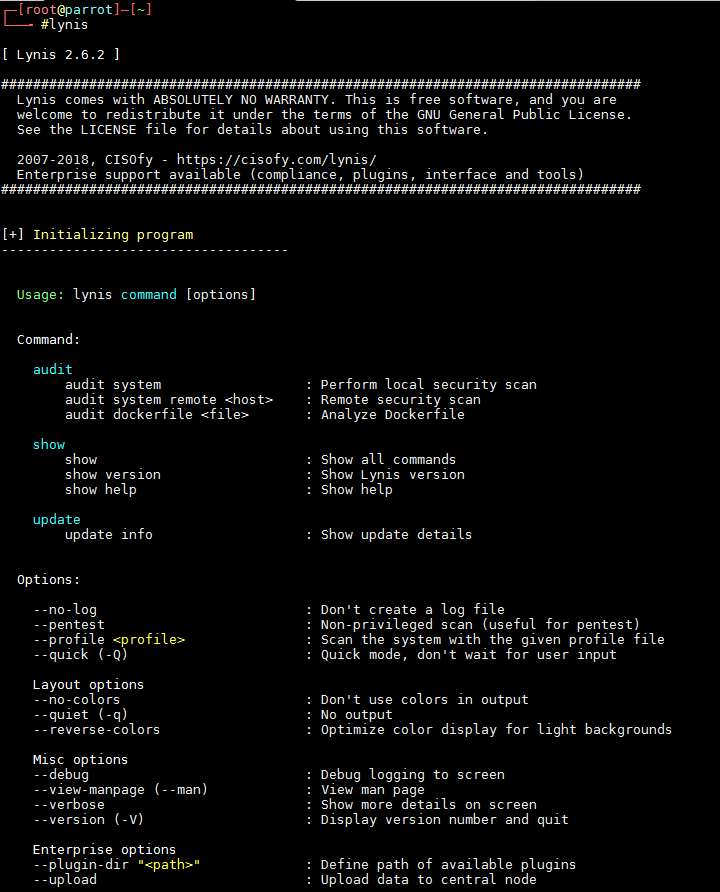Viewport: 720px width, 892px height.
Task: Click "Don't use colors in output" description
Action: (x=424, y=700)
